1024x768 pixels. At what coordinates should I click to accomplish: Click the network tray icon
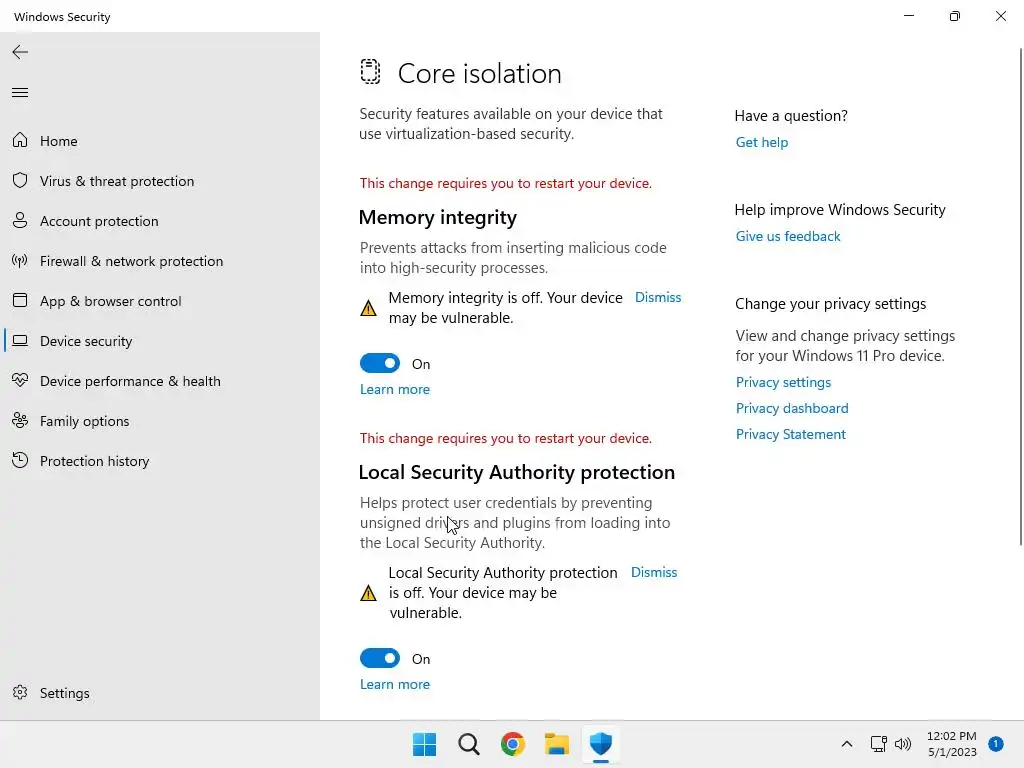[x=878, y=744]
